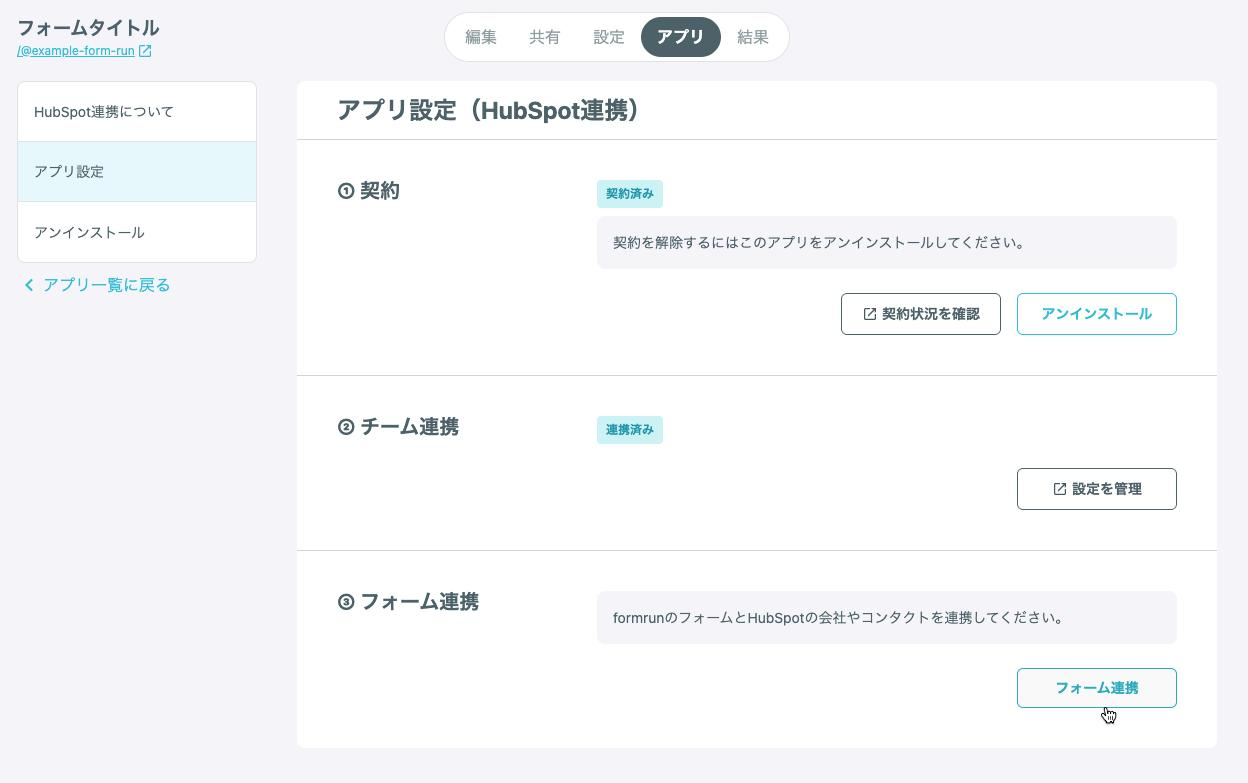
Task: Return via アプリ一覧に戻る link
Action: (107, 285)
